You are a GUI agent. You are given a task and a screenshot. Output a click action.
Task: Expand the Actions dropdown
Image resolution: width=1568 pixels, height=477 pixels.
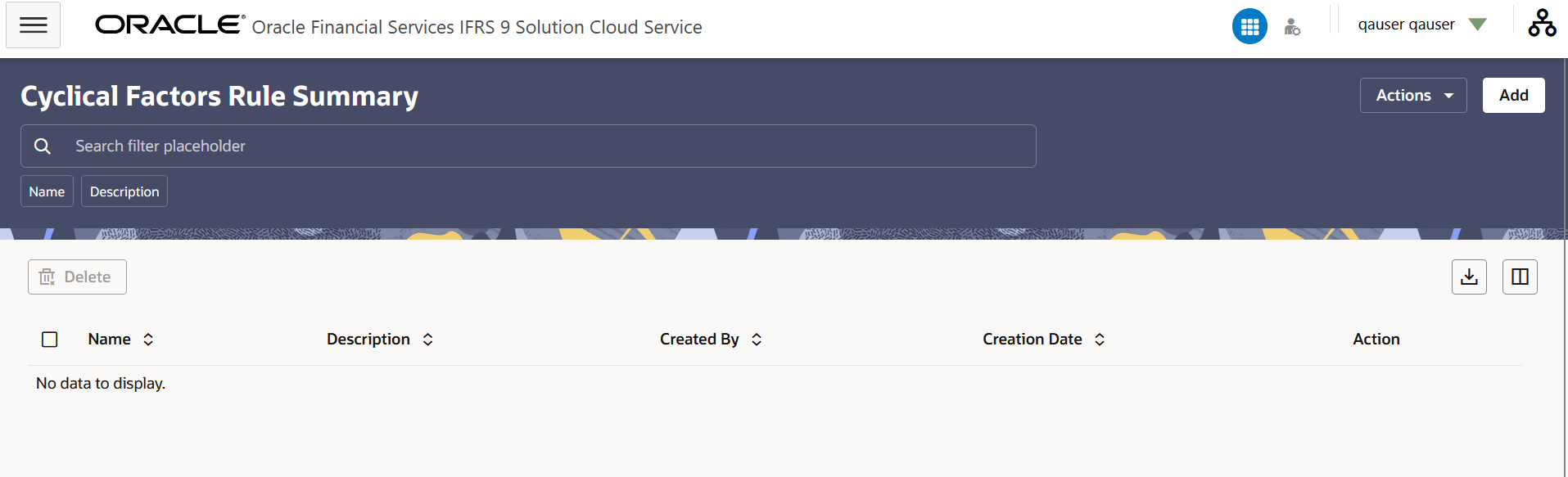click(x=1413, y=96)
